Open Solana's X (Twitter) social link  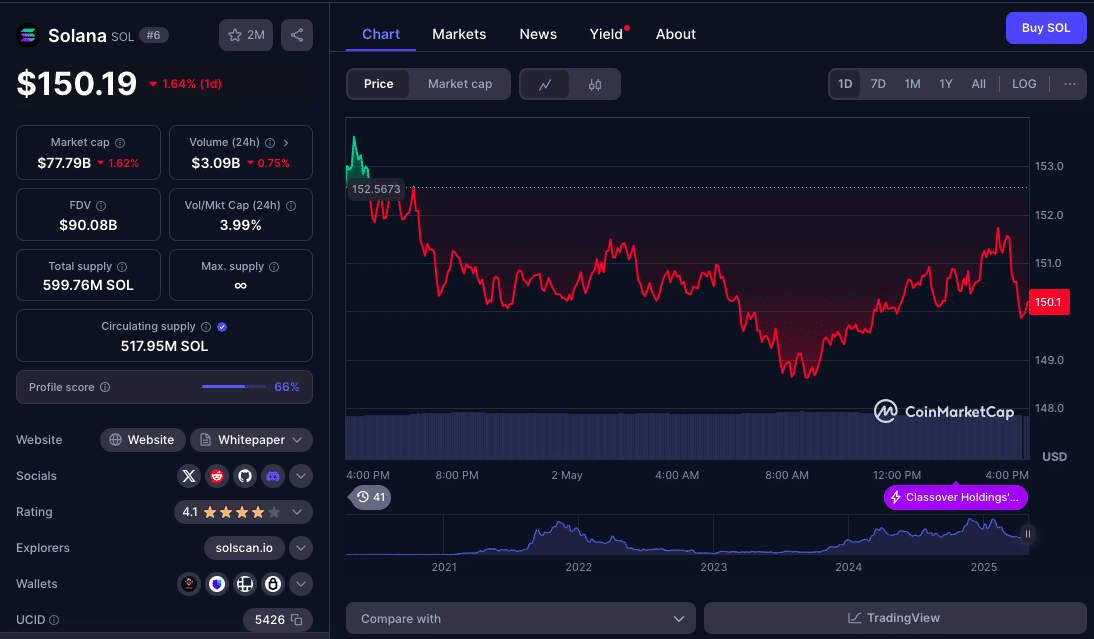point(188,476)
